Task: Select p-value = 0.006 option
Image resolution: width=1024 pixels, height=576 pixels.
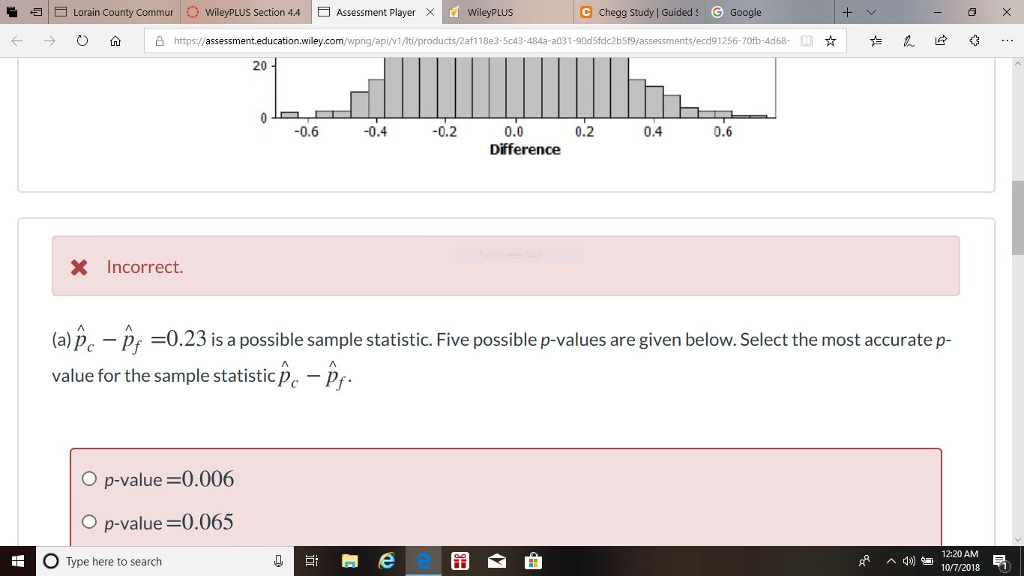Action: pyautogui.click(x=89, y=479)
